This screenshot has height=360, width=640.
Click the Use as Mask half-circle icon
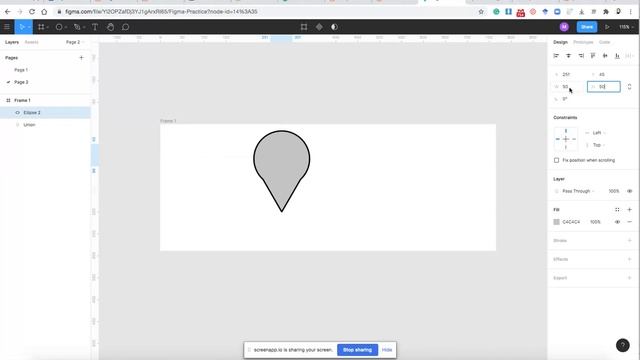(334, 27)
